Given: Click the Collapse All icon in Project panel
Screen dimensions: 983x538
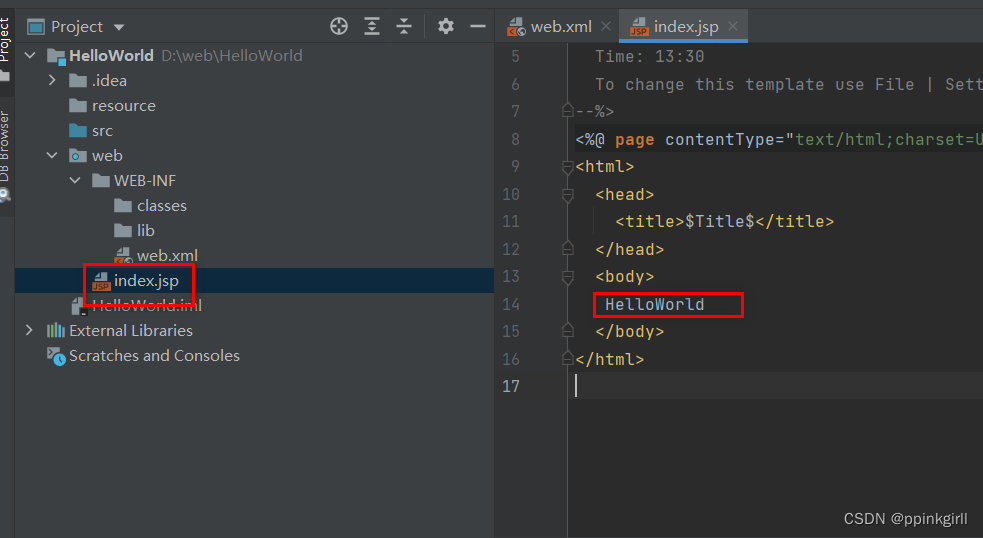Looking at the screenshot, I should (404, 26).
